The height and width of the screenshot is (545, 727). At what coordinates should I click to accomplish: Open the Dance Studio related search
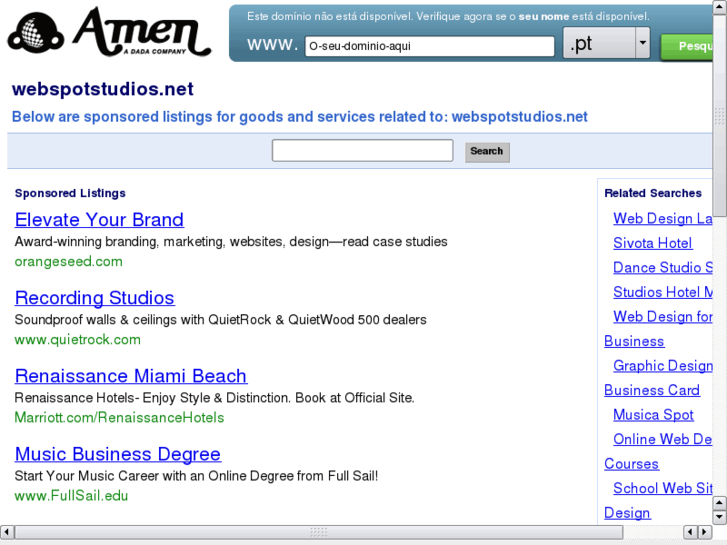(663, 268)
